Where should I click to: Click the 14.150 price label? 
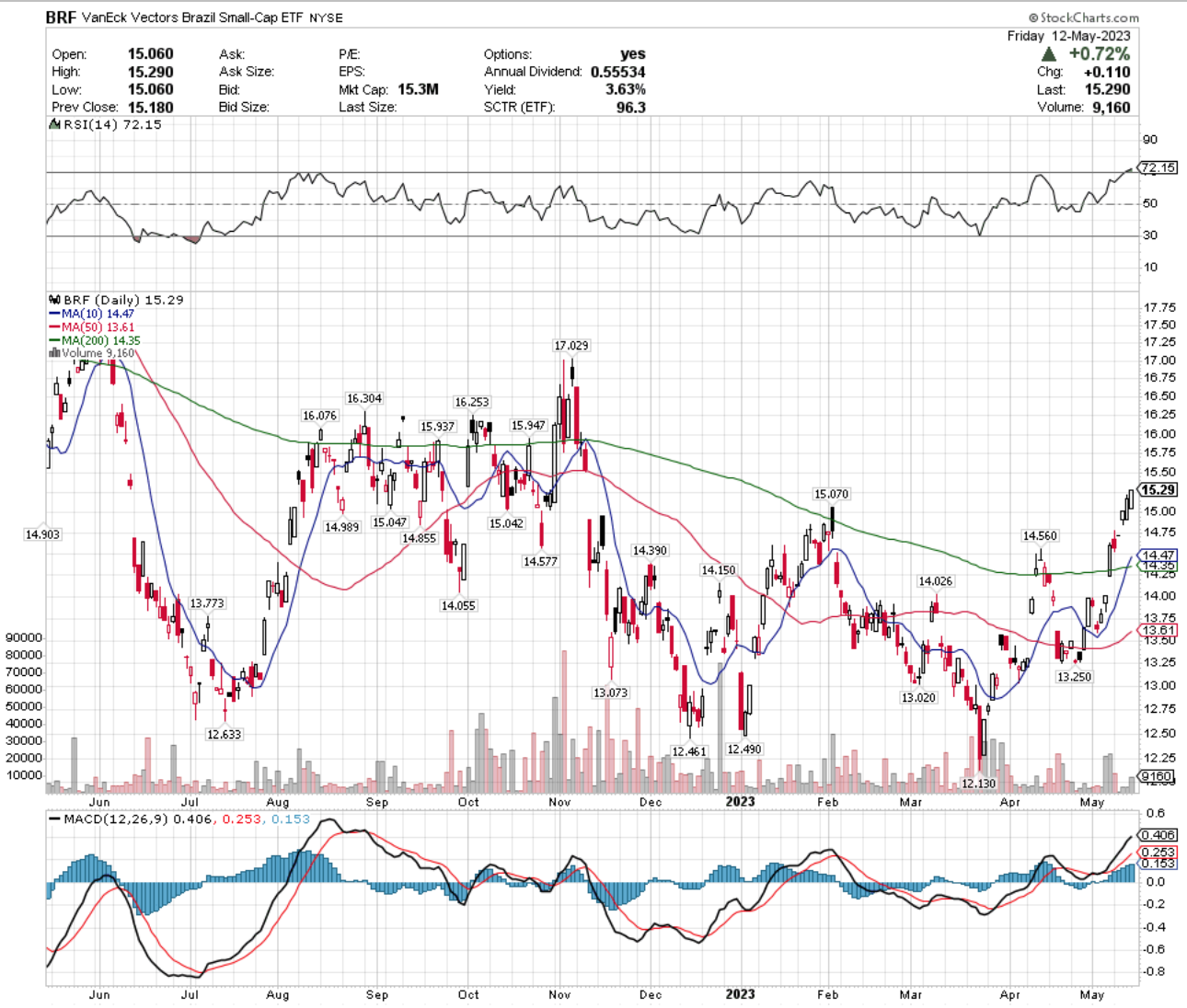coord(719,570)
